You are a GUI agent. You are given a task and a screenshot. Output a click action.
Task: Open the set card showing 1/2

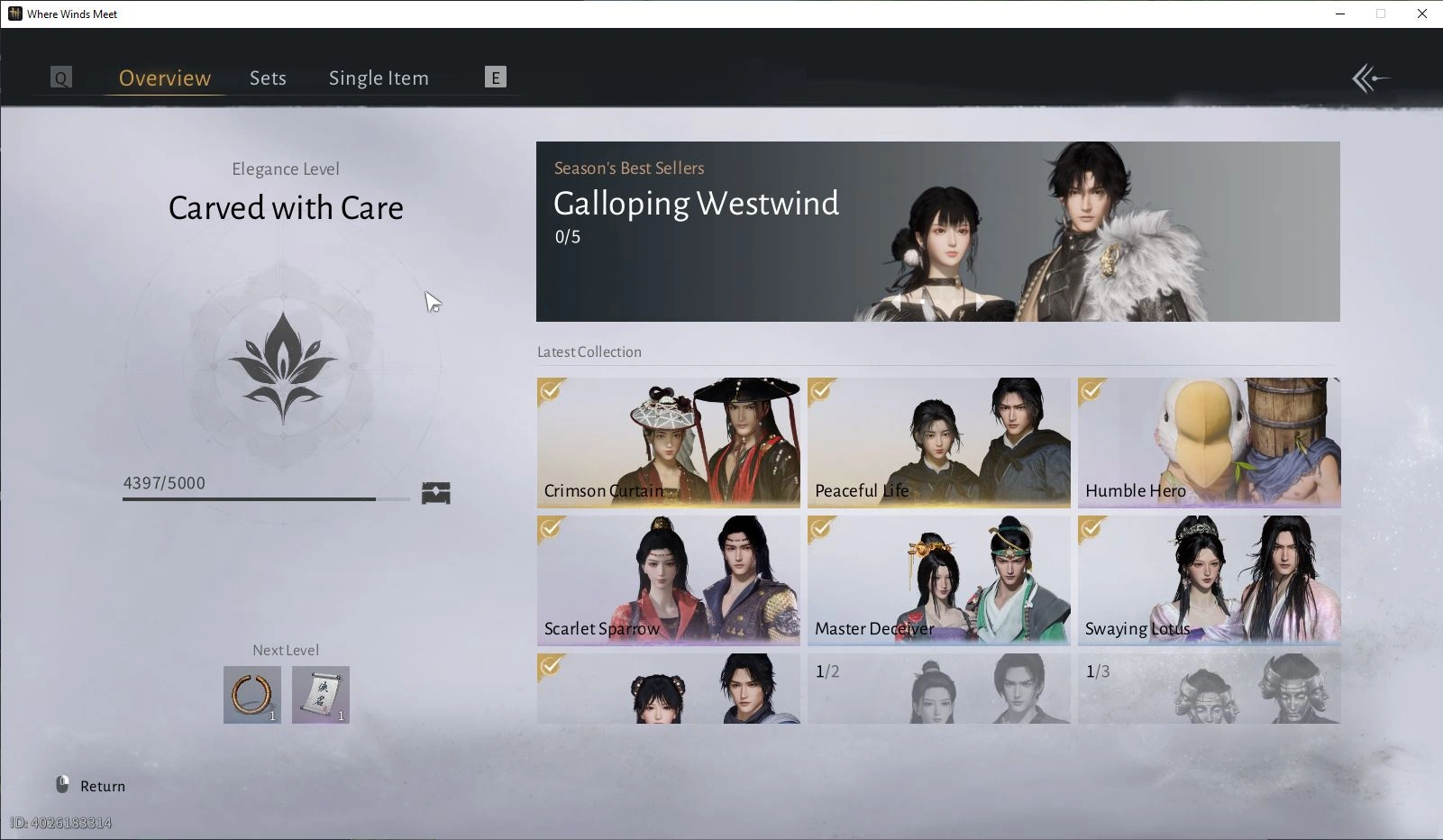pyautogui.click(x=939, y=689)
